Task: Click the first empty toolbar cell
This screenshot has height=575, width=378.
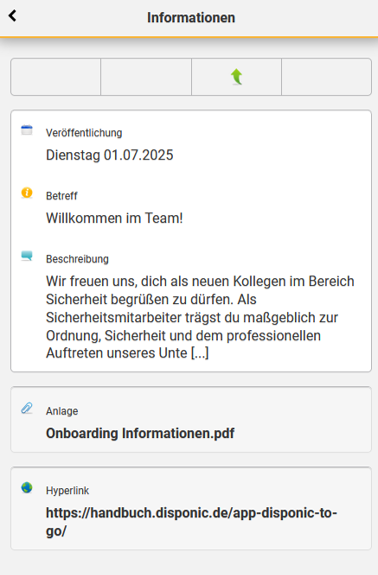Action: (x=56, y=77)
